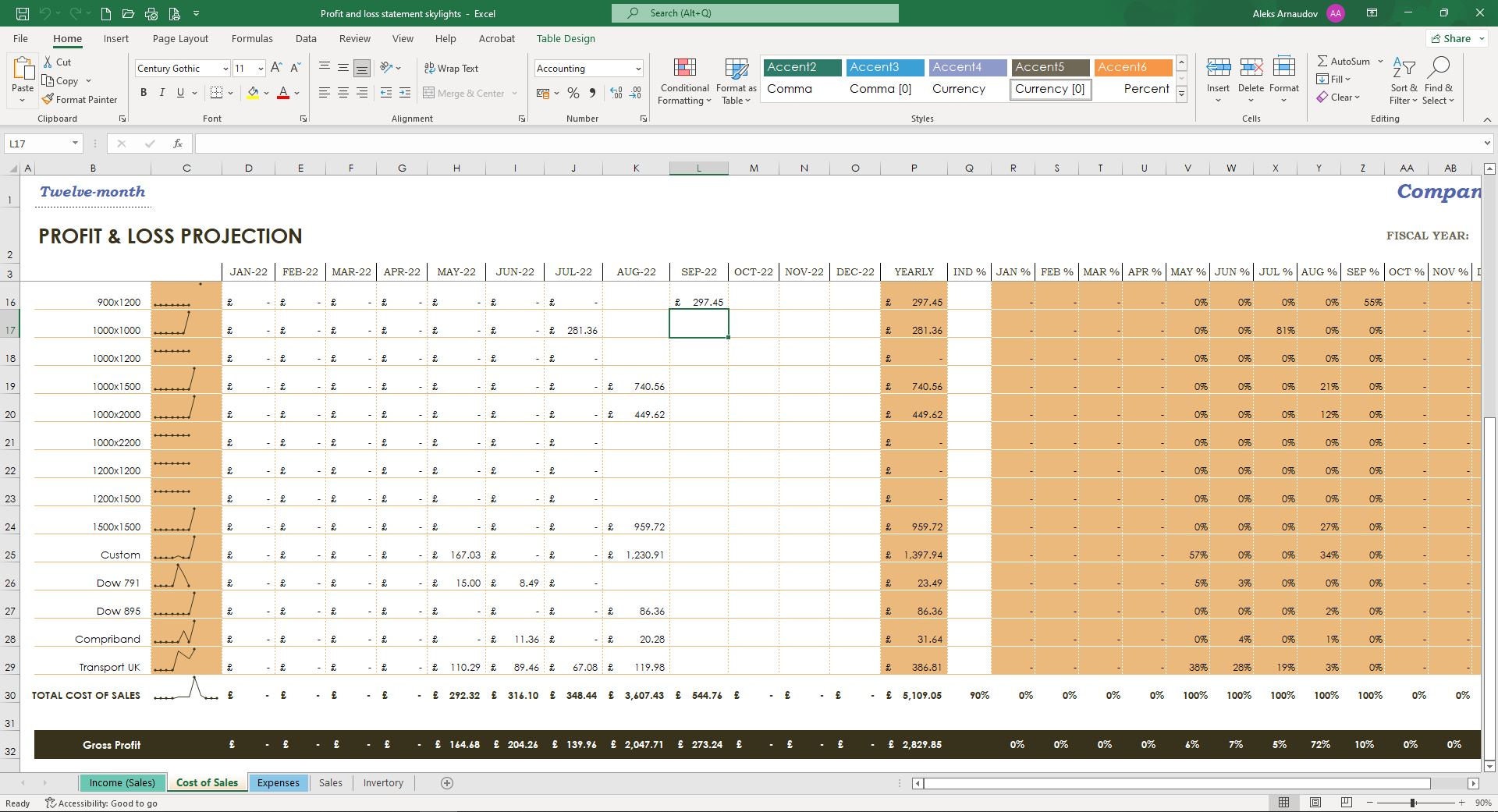1498x812 pixels.
Task: Apply Conditional Formatting
Action: point(683,81)
